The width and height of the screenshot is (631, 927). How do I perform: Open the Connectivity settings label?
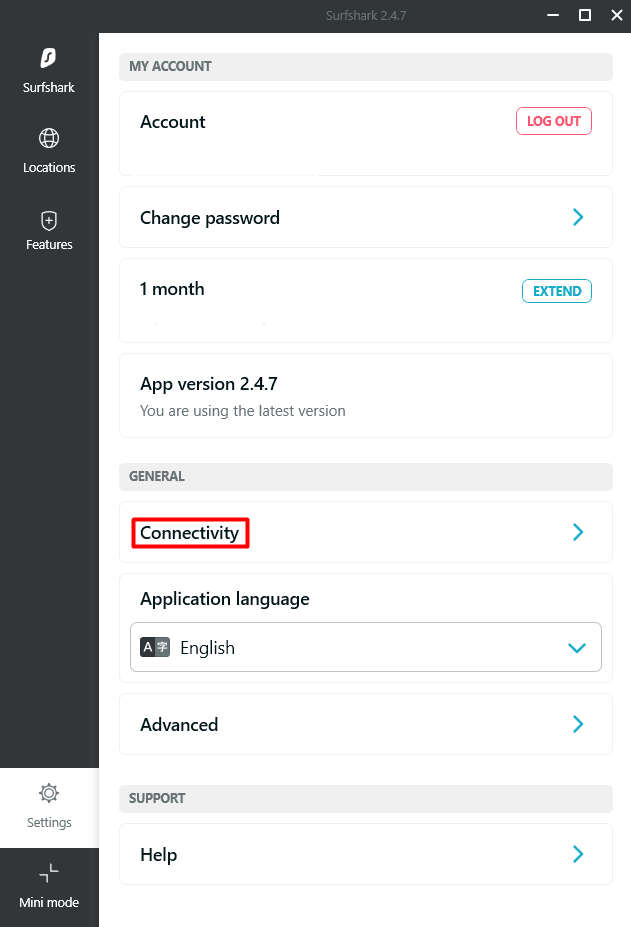click(x=190, y=533)
